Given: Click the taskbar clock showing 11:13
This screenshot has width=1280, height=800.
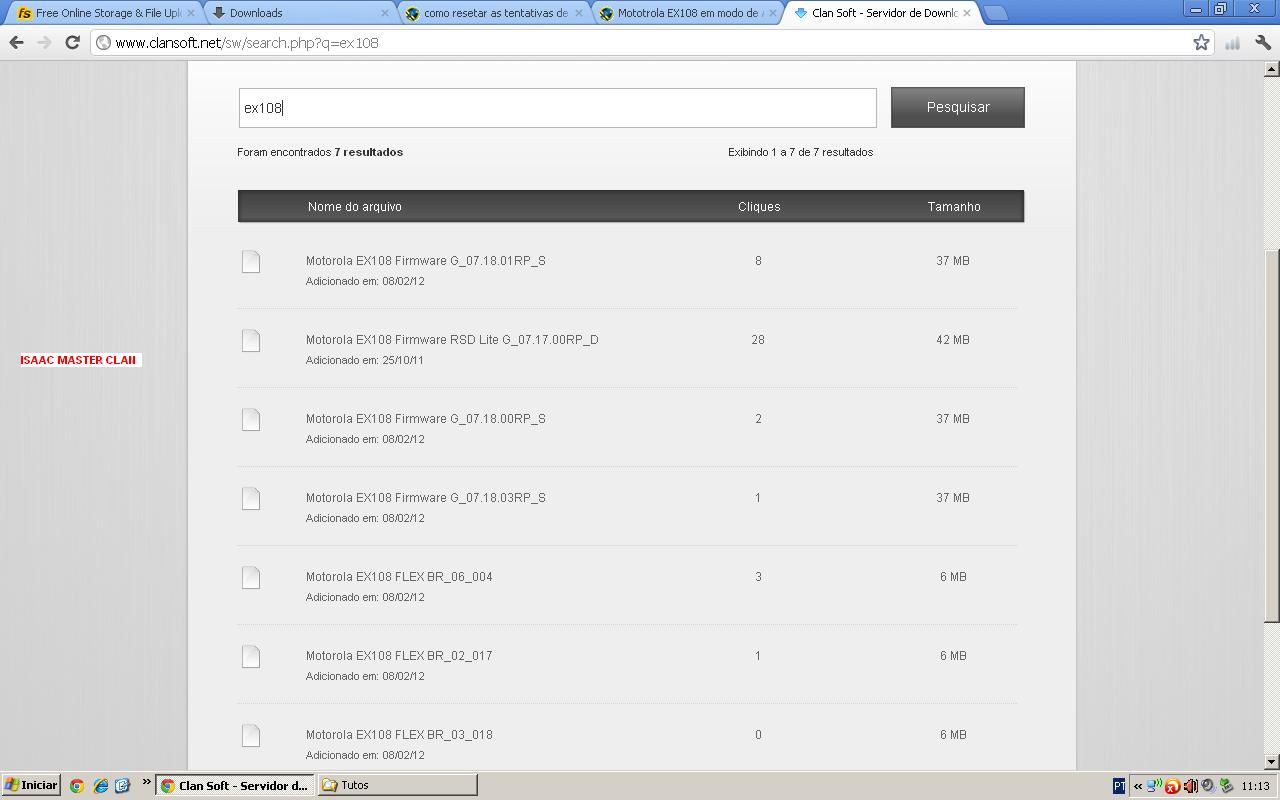Looking at the screenshot, I should [1255, 786].
